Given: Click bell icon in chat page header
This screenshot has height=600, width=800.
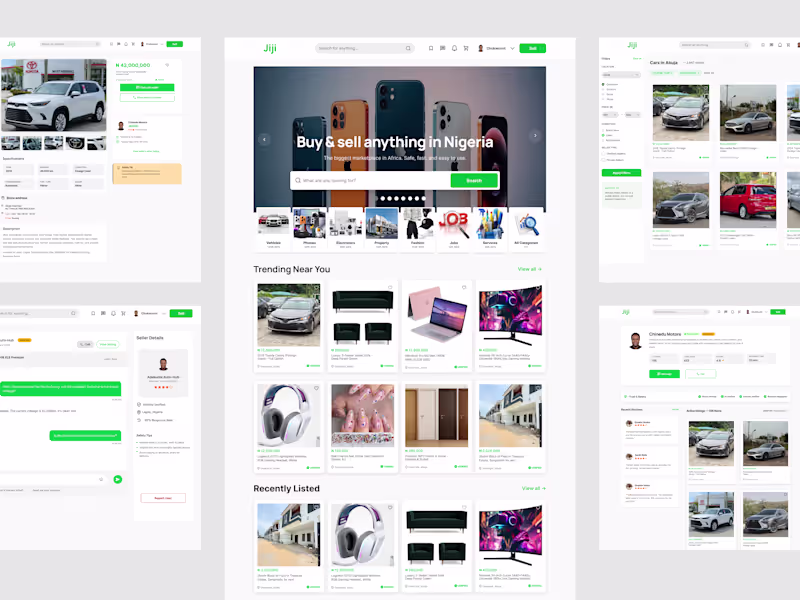Looking at the screenshot, I should (x=113, y=313).
